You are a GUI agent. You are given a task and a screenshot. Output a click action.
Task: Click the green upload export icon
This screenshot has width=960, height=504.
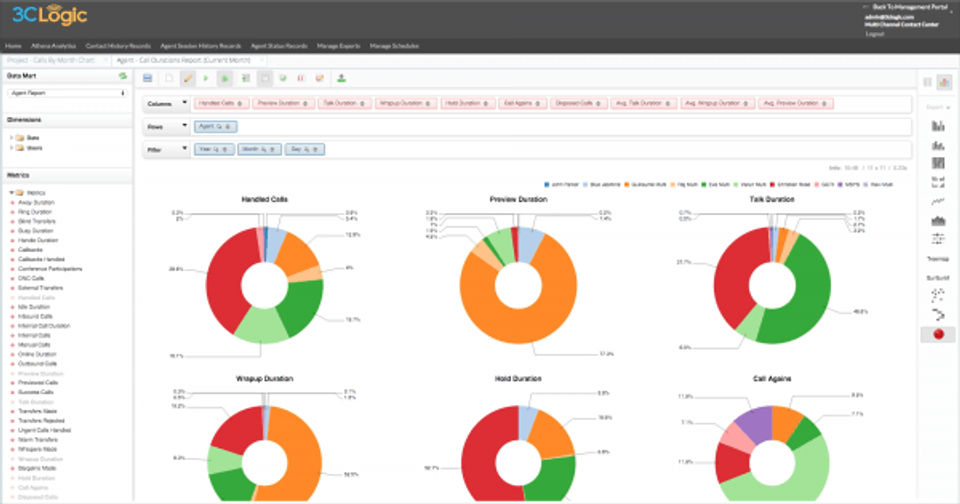coord(342,78)
